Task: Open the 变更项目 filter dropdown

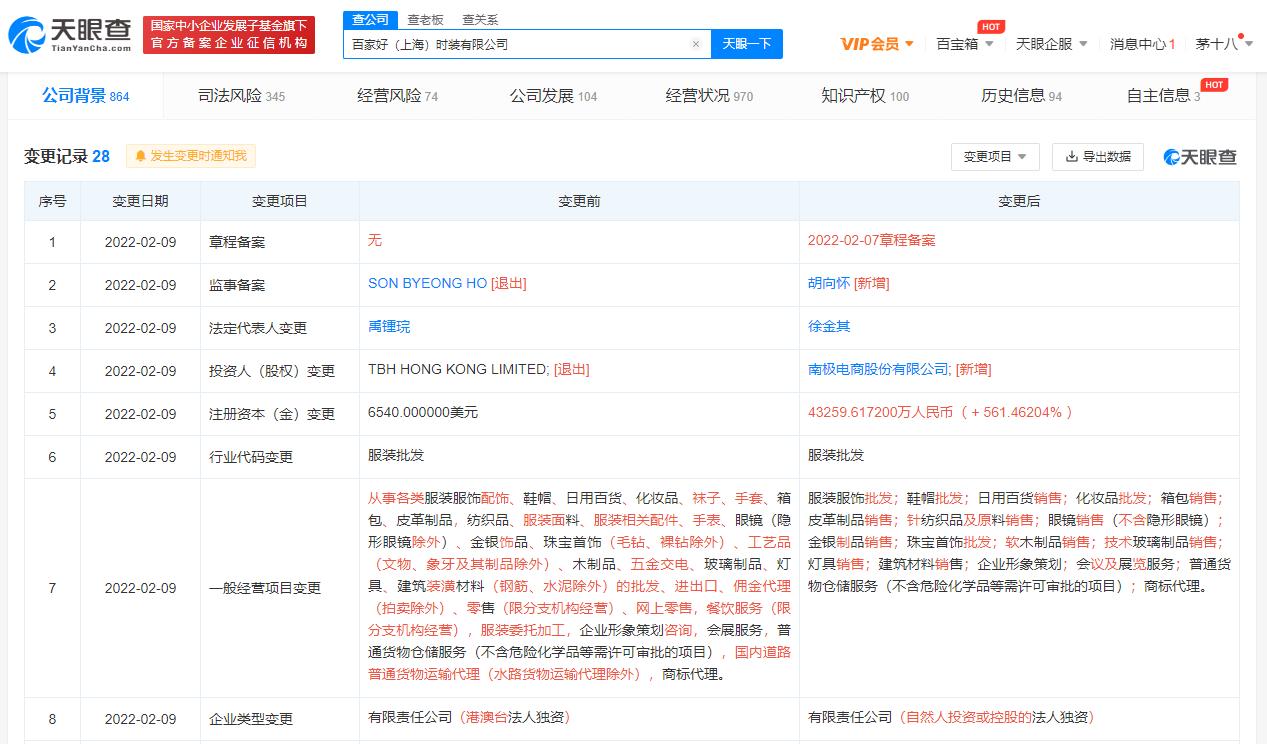Action: tap(995, 157)
